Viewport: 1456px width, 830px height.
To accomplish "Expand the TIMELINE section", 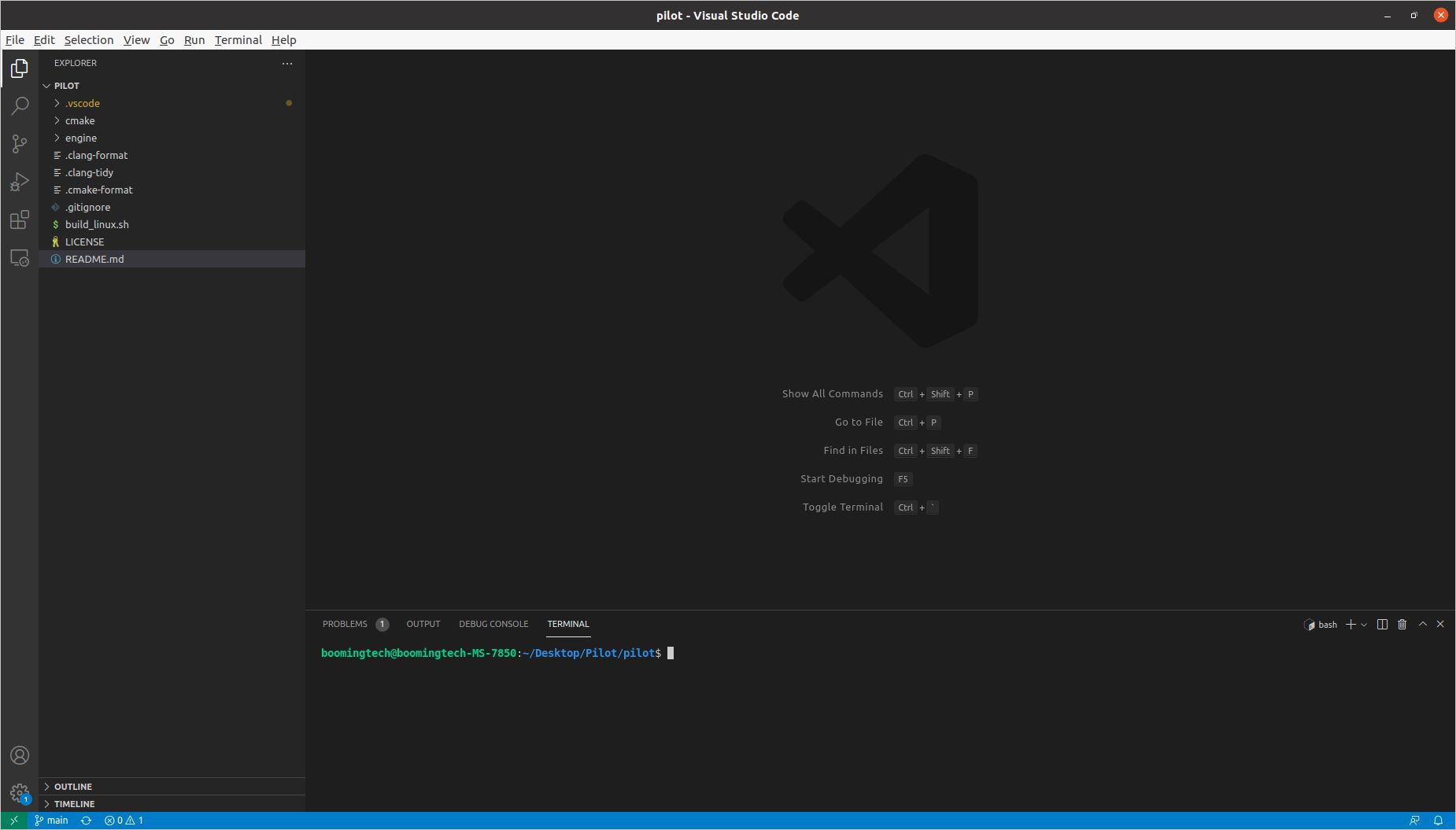I will (172, 804).
